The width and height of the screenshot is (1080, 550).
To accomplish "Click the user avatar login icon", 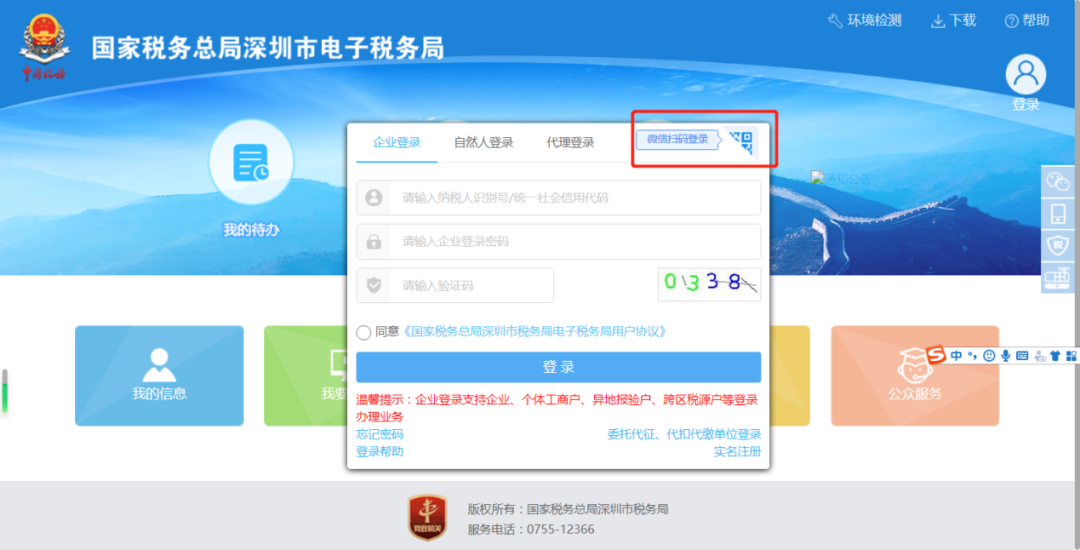I will tap(1026, 75).
